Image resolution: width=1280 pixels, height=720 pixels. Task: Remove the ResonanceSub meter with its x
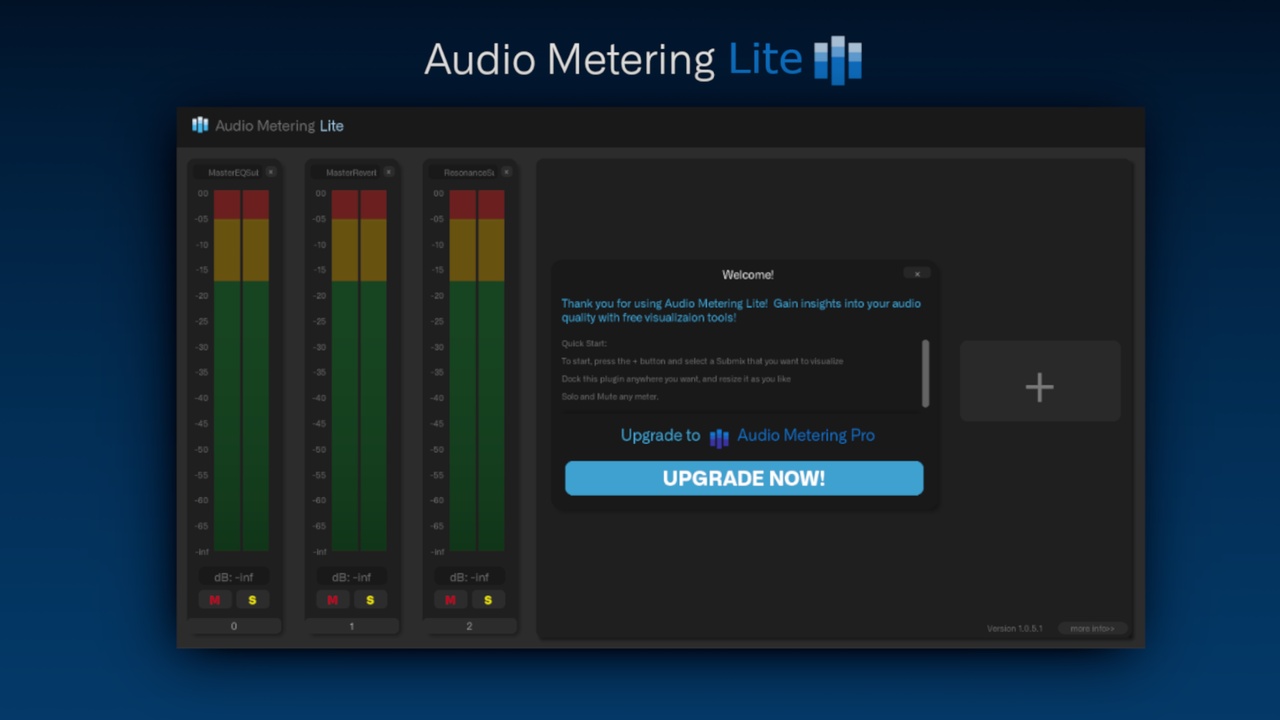pyautogui.click(x=506, y=172)
